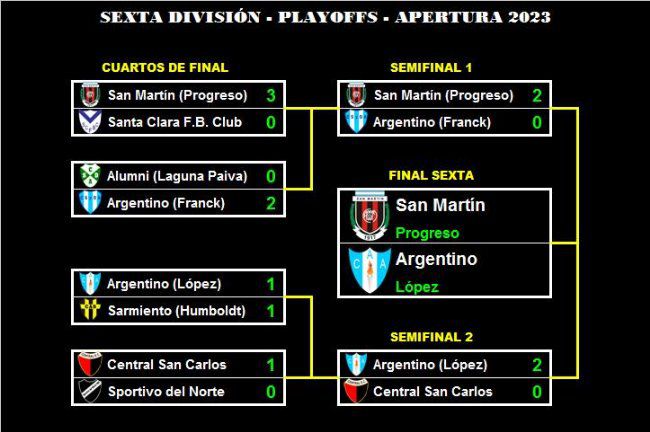Viewport: 650px width, 432px height.
Task: Select the Semifinal 1 heading
Action: point(431,68)
